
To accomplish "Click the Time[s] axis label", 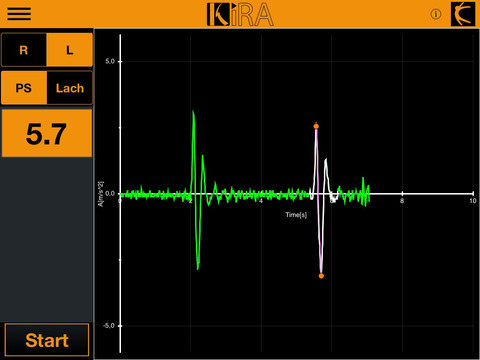I will coord(296,215).
